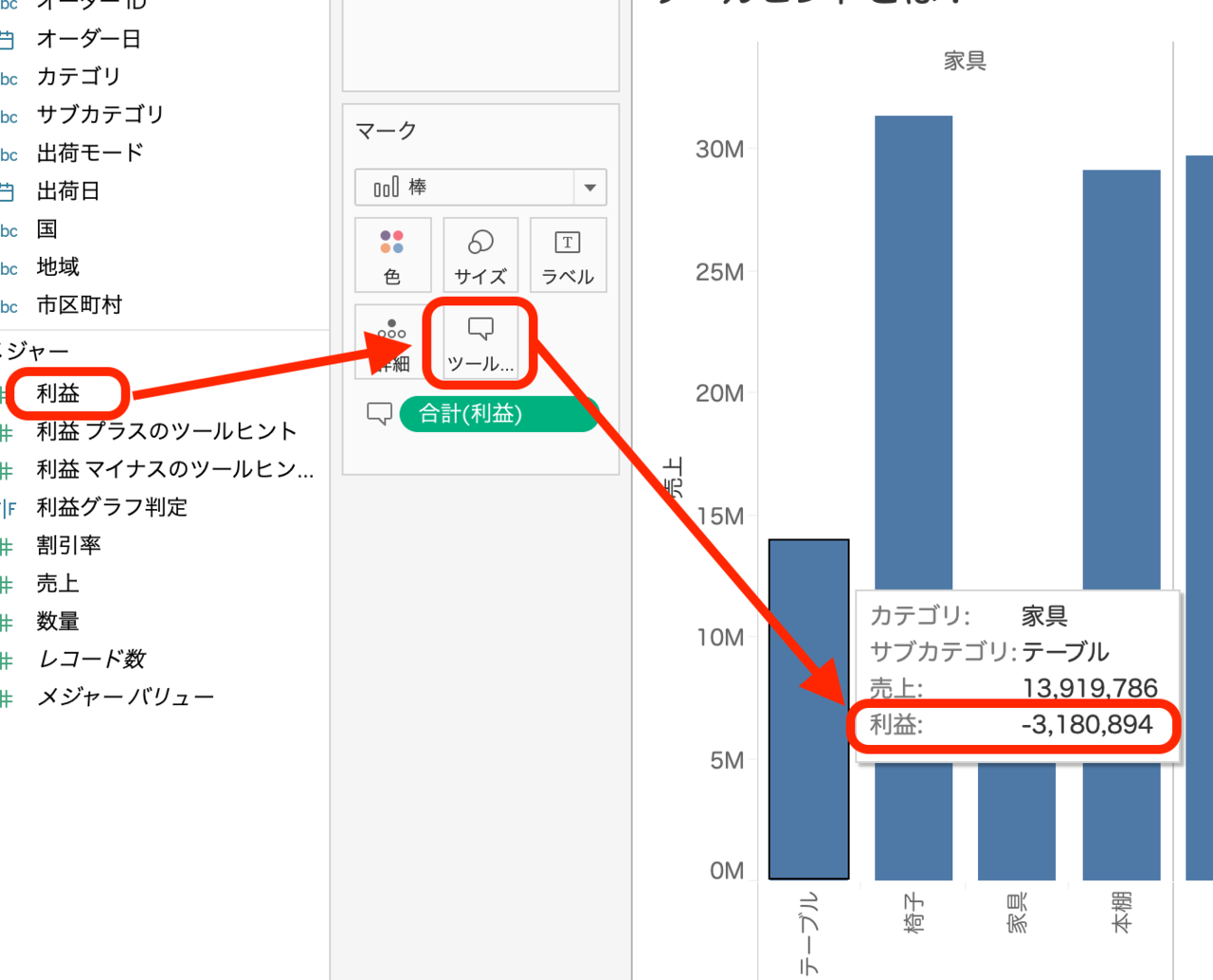Click the 利益 value -3,180,894 in tooltip
1213x980 pixels.
(x=1087, y=725)
